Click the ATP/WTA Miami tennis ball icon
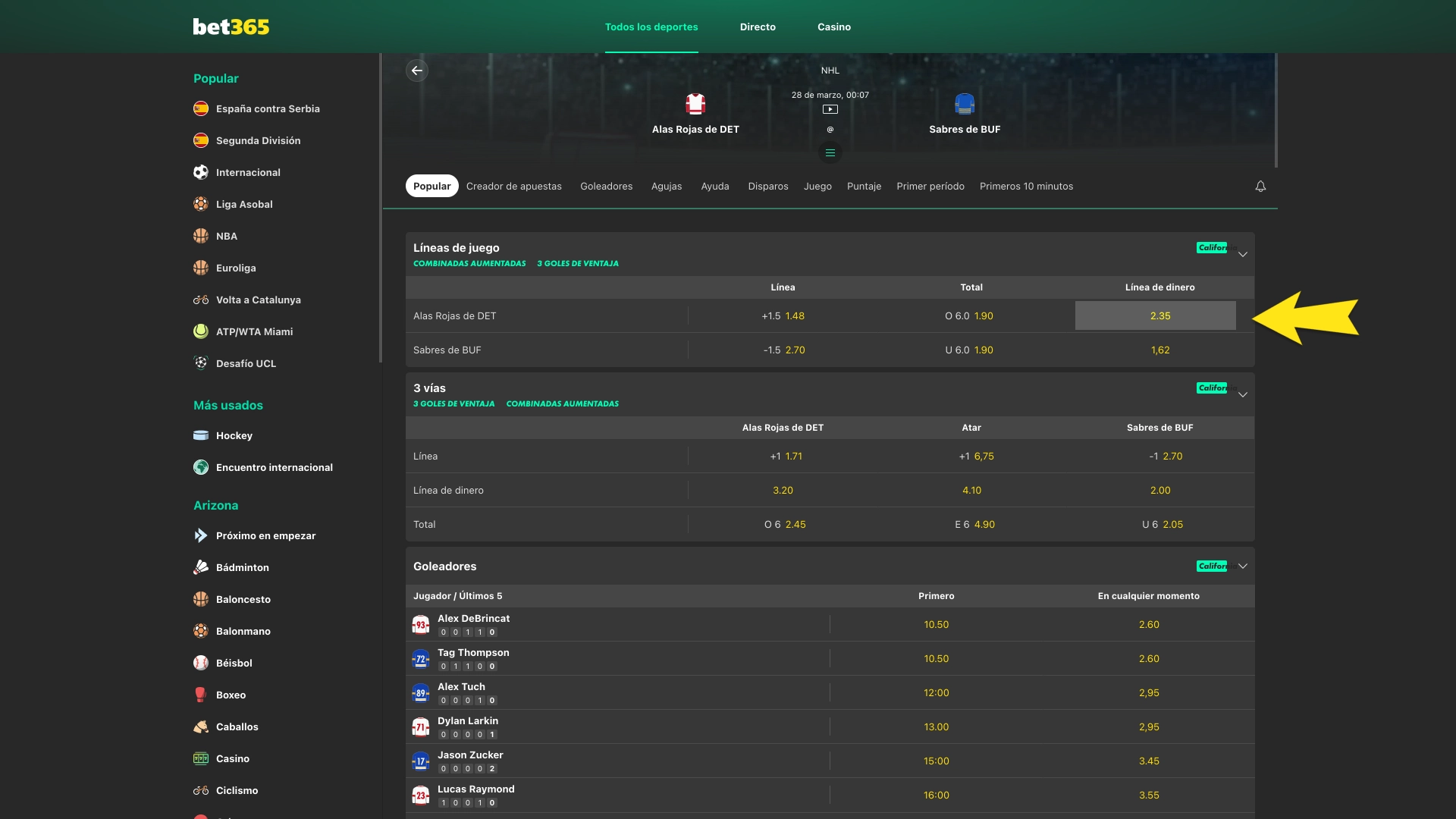This screenshot has height=819, width=1456. pyautogui.click(x=201, y=331)
